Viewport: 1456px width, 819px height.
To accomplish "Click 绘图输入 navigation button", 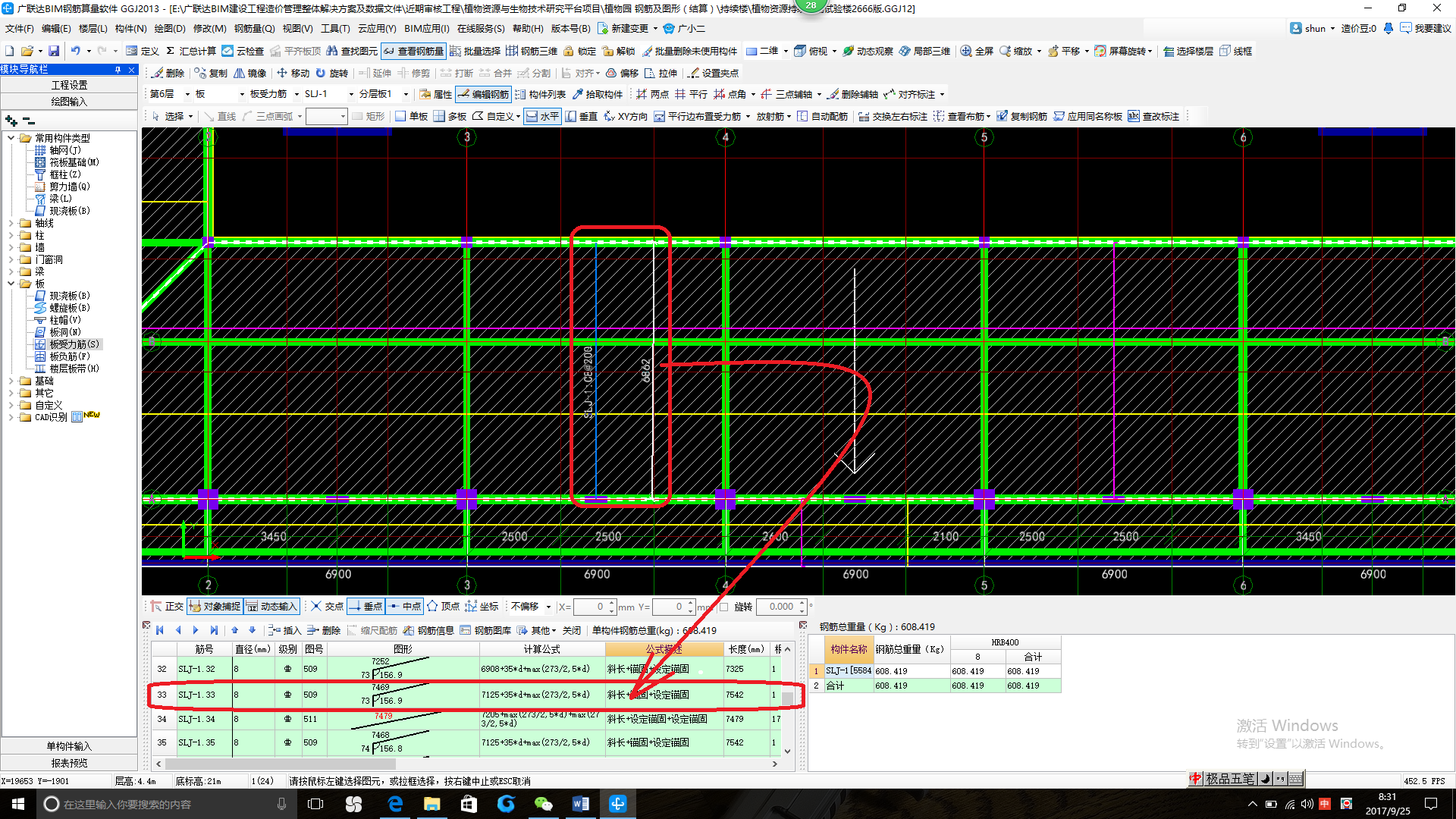I will click(x=69, y=102).
